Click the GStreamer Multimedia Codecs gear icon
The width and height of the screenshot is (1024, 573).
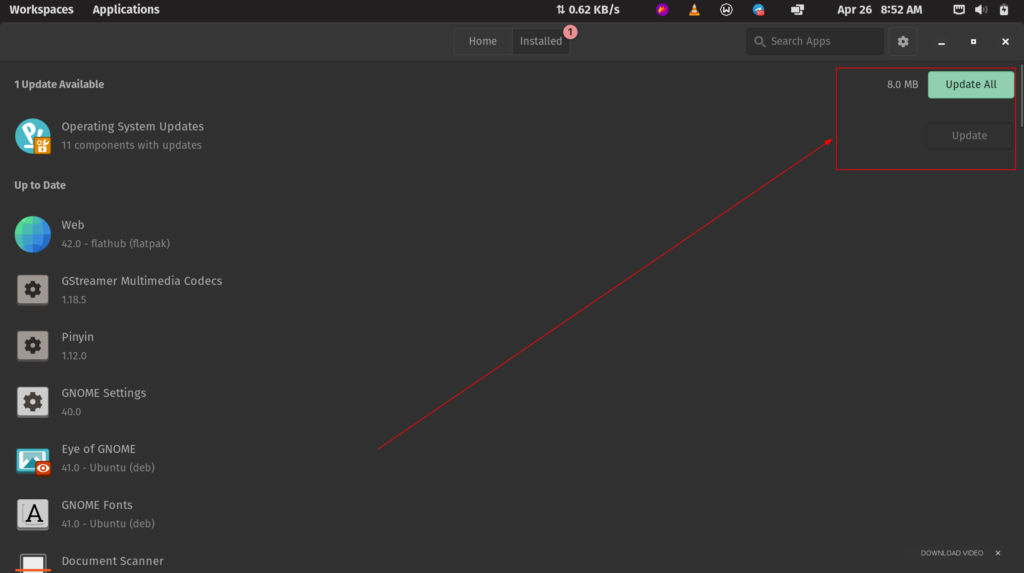coord(33,289)
